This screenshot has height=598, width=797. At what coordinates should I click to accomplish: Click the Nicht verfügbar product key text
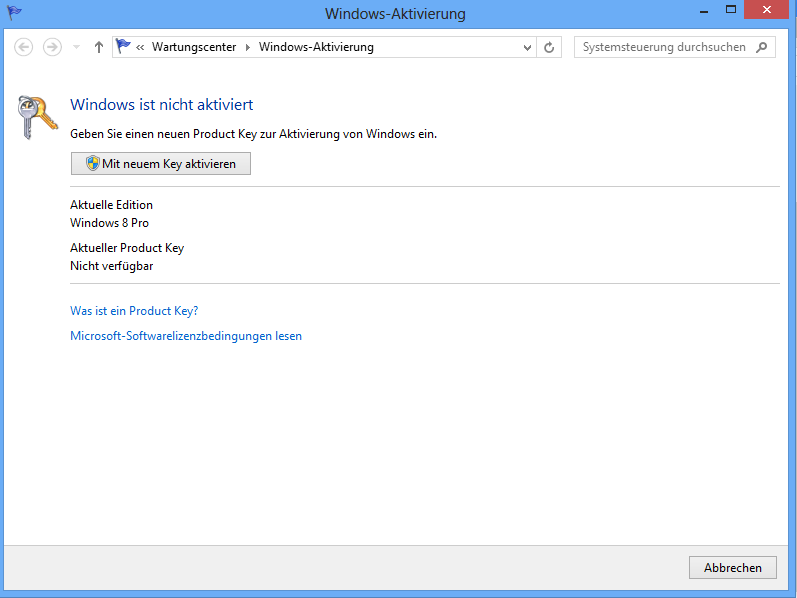click(x=112, y=266)
